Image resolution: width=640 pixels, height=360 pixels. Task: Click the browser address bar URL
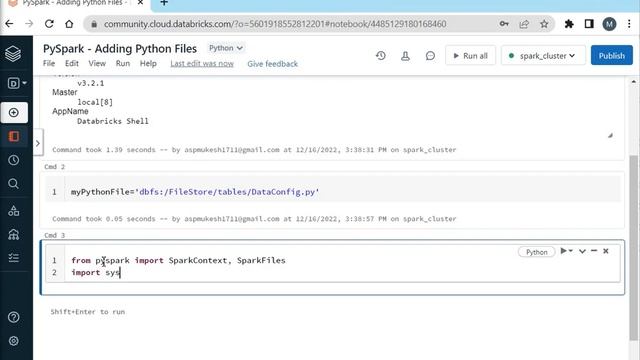click(275, 24)
